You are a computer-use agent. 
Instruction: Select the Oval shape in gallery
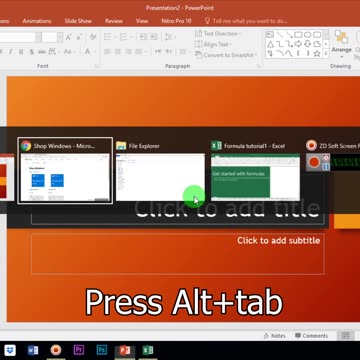[308, 35]
